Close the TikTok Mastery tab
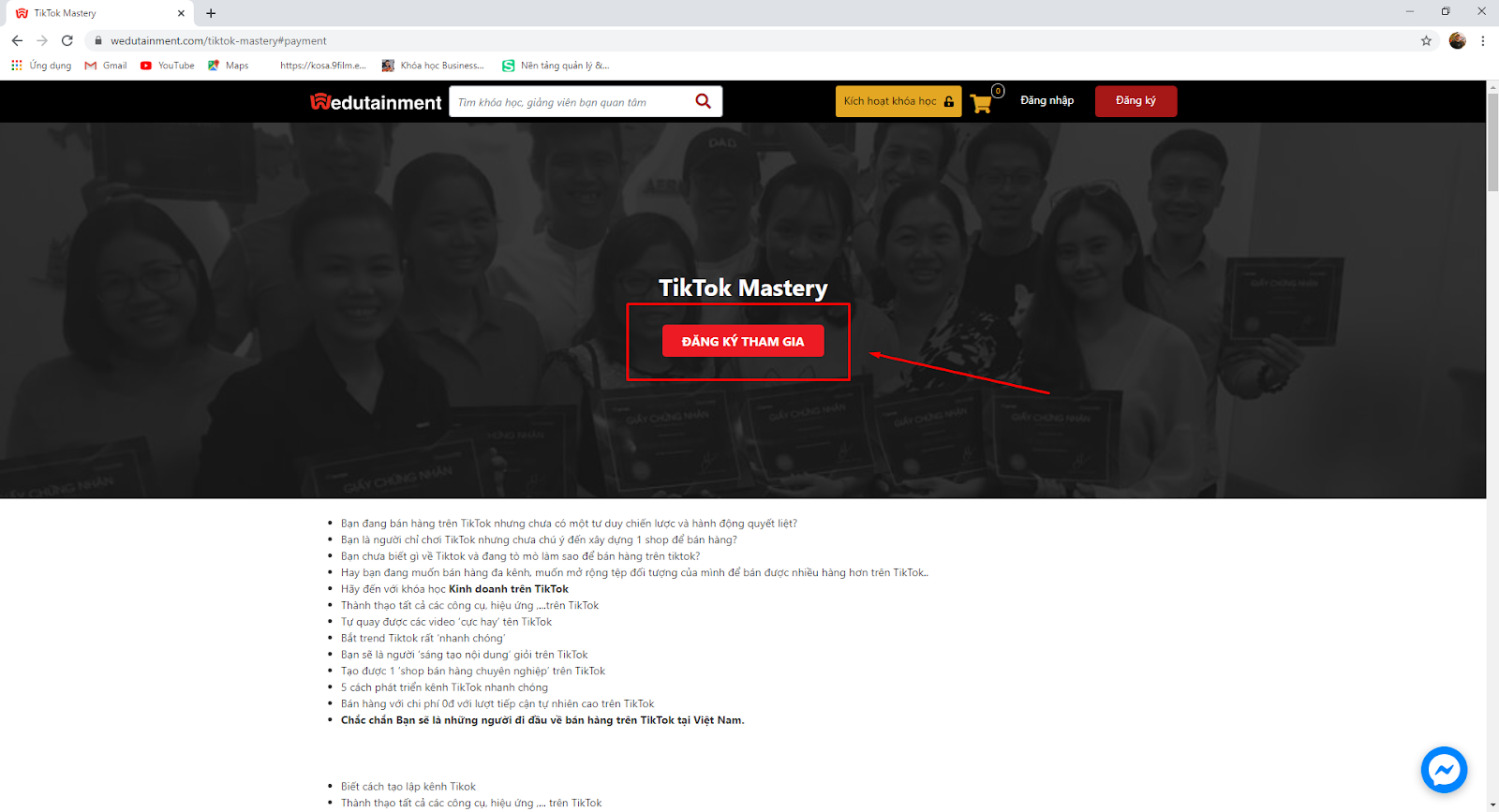 pos(181,13)
